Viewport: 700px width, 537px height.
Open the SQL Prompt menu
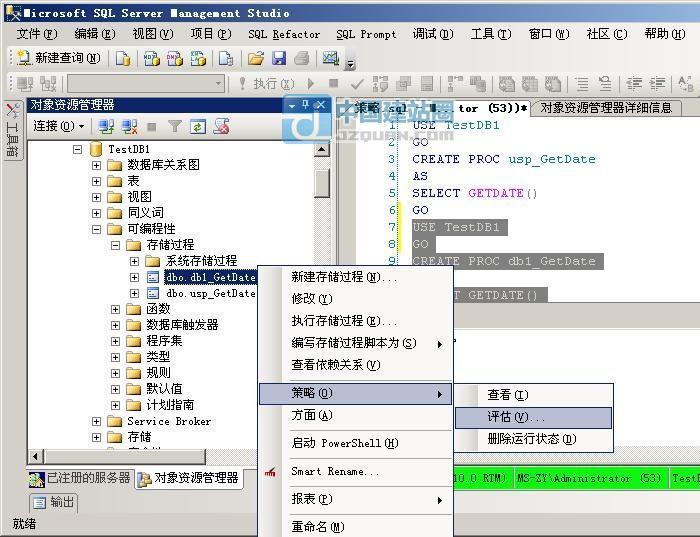(366, 34)
